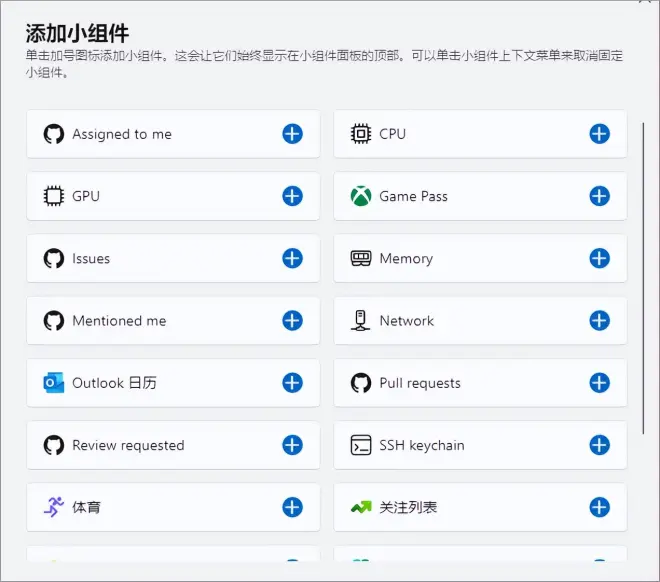This screenshot has height=582, width=660.
Task: Add the Memory widget with plus
Action: point(599,258)
